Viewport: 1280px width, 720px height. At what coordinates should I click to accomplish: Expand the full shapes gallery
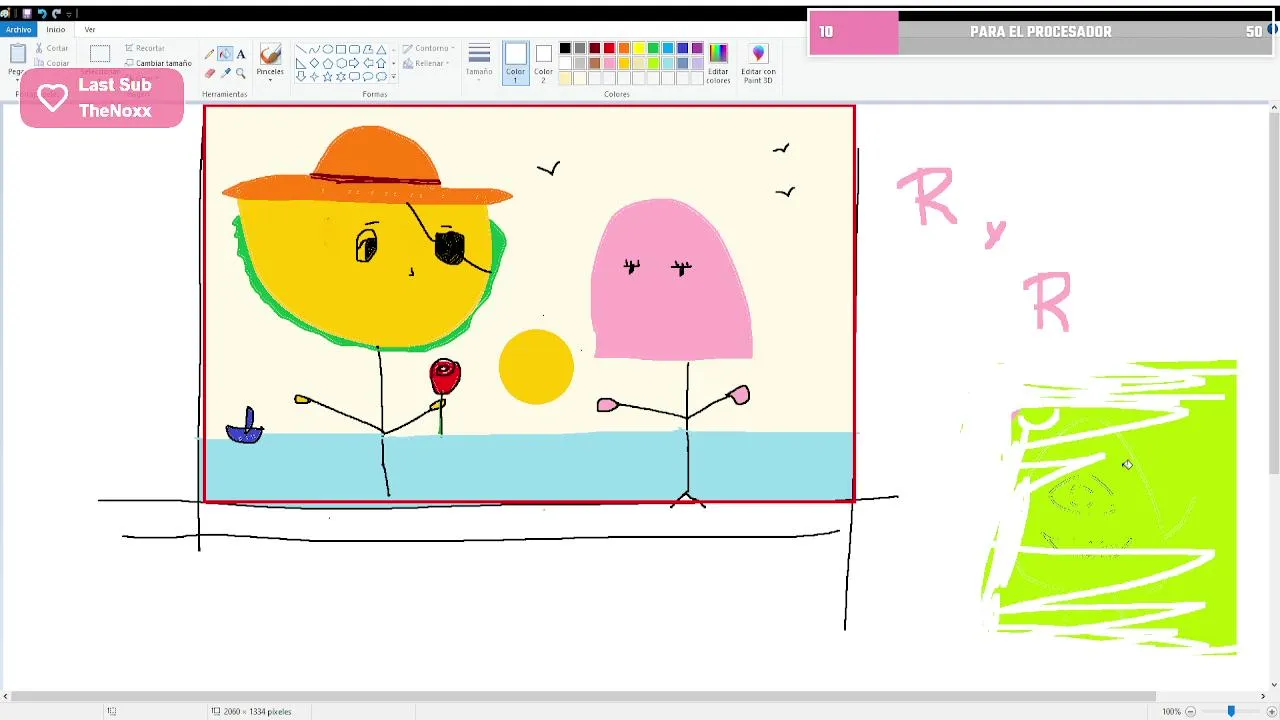click(x=393, y=77)
